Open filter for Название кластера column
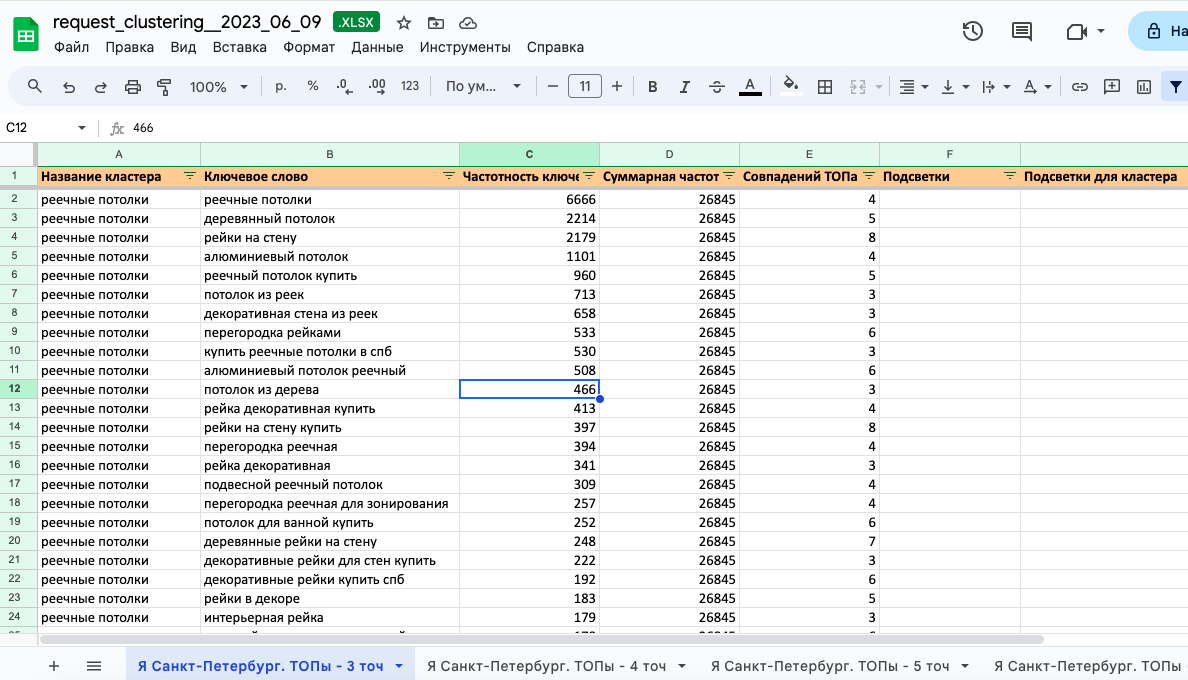This screenshot has height=680, width=1188. 189,176
